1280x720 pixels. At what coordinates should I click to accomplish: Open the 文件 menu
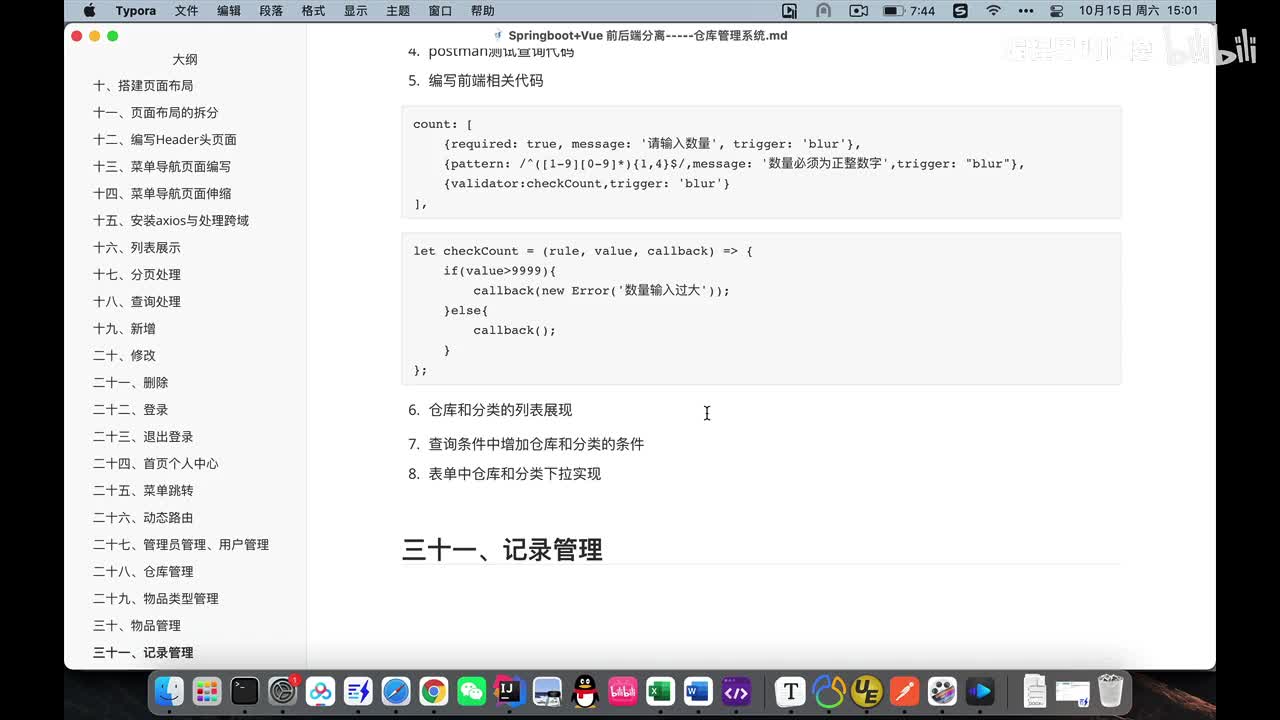[186, 11]
